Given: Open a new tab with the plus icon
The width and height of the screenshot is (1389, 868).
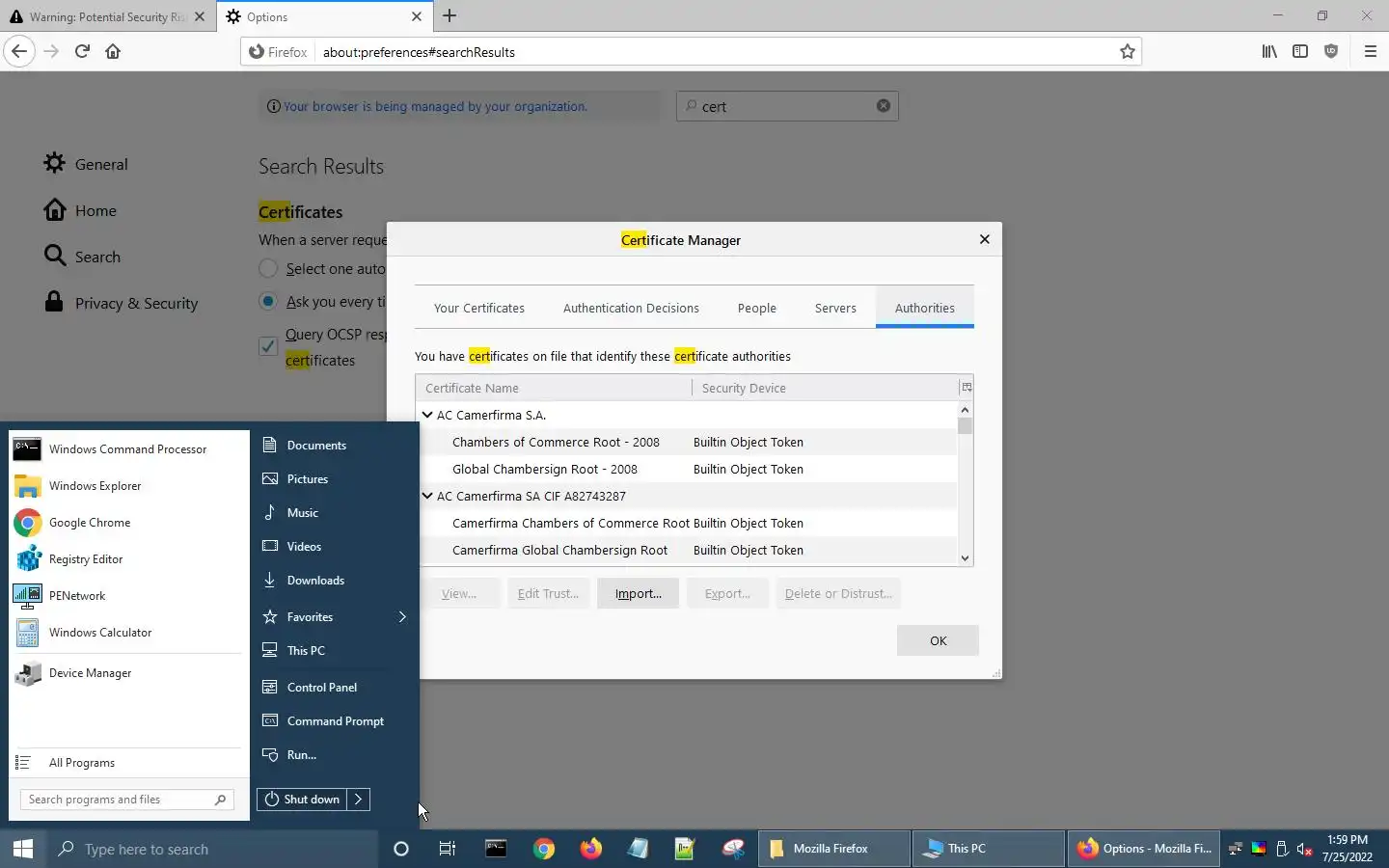Looking at the screenshot, I should click(449, 16).
